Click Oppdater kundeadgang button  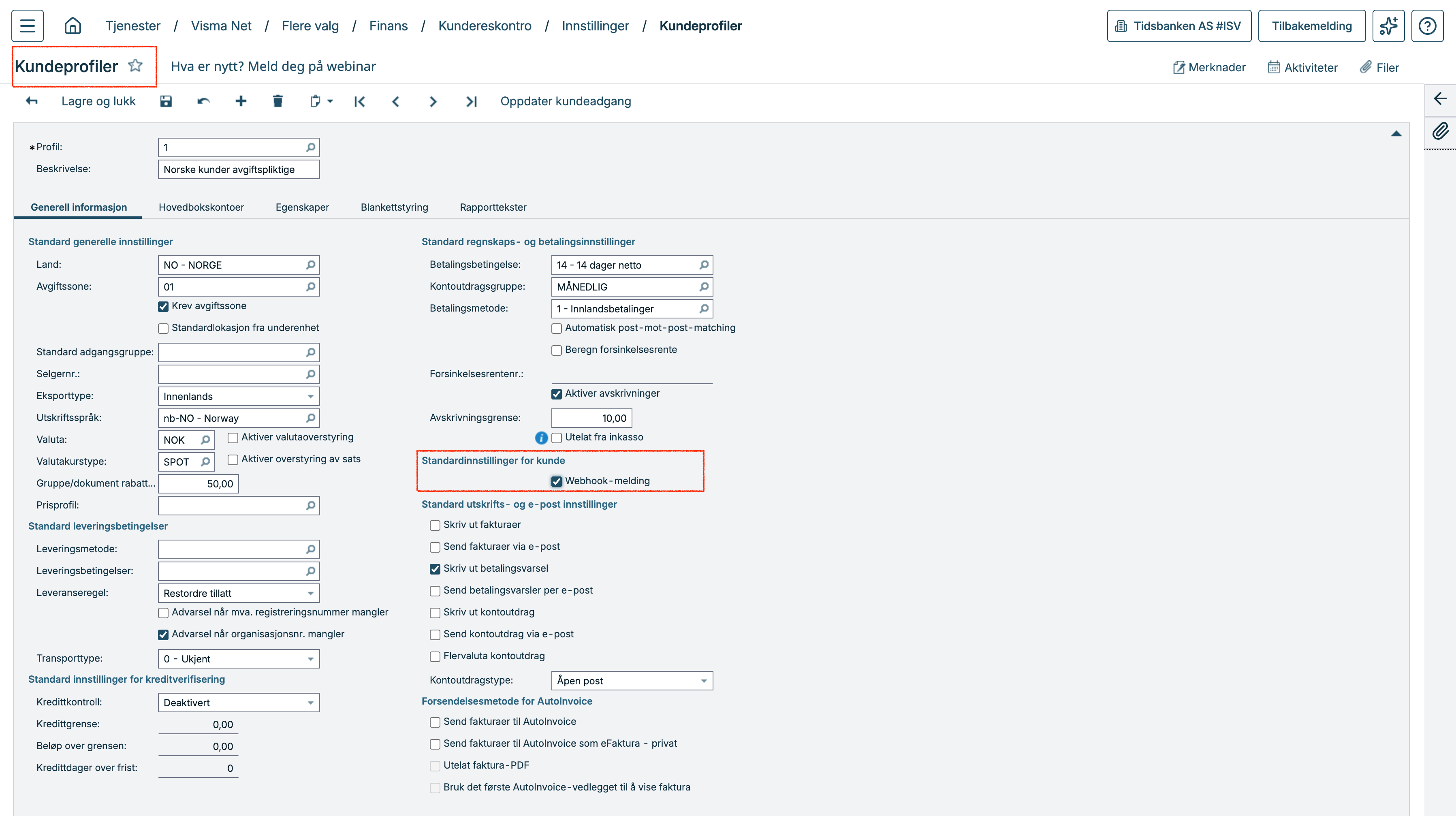pyautogui.click(x=566, y=101)
